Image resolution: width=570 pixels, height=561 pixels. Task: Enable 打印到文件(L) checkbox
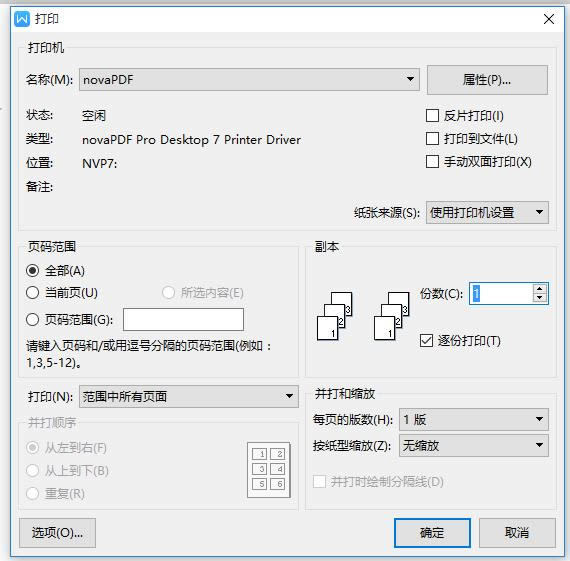pyautogui.click(x=432, y=139)
